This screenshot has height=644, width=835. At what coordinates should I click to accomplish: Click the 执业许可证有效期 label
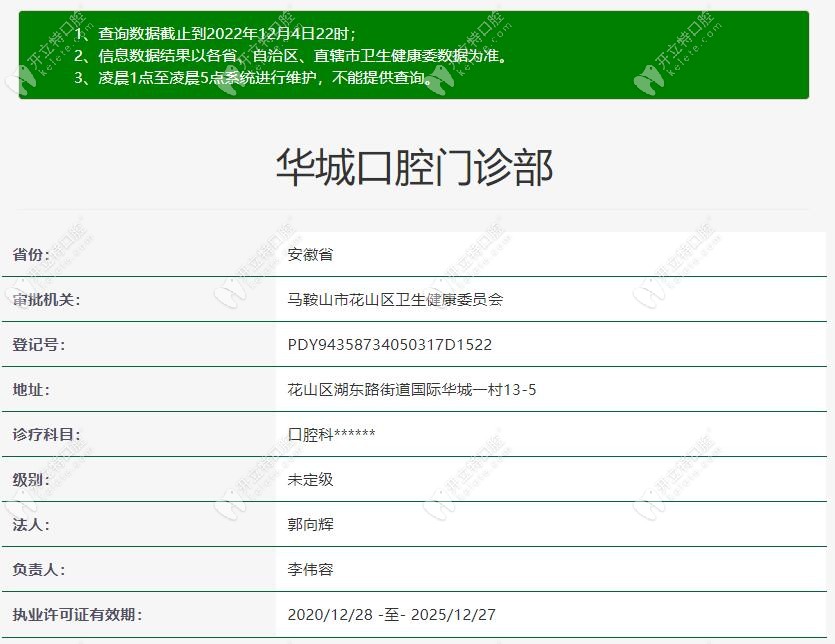(x=77, y=615)
